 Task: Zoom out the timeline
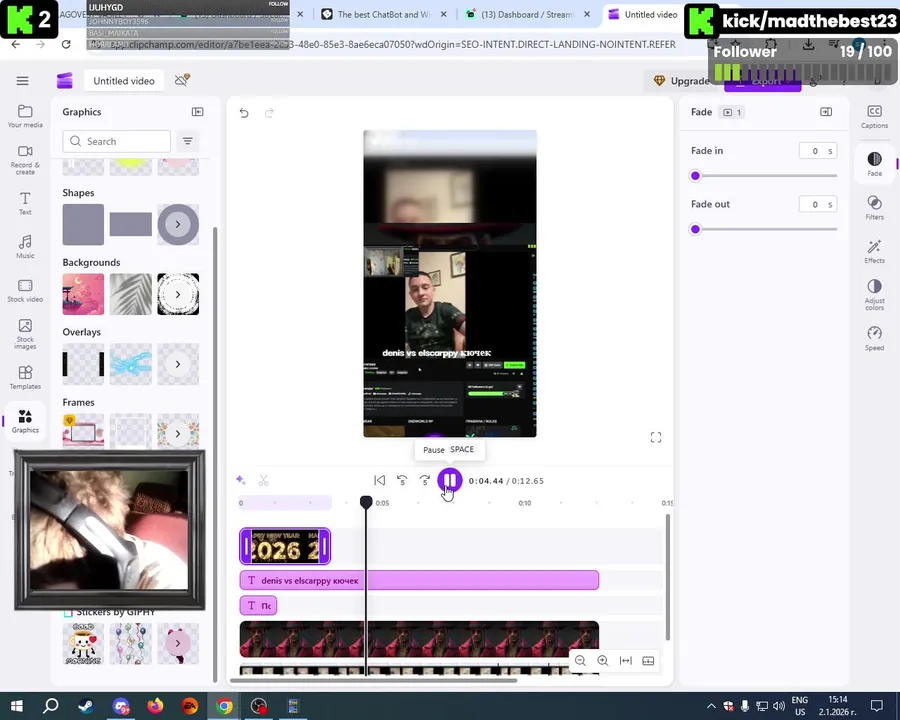pyautogui.click(x=580, y=660)
